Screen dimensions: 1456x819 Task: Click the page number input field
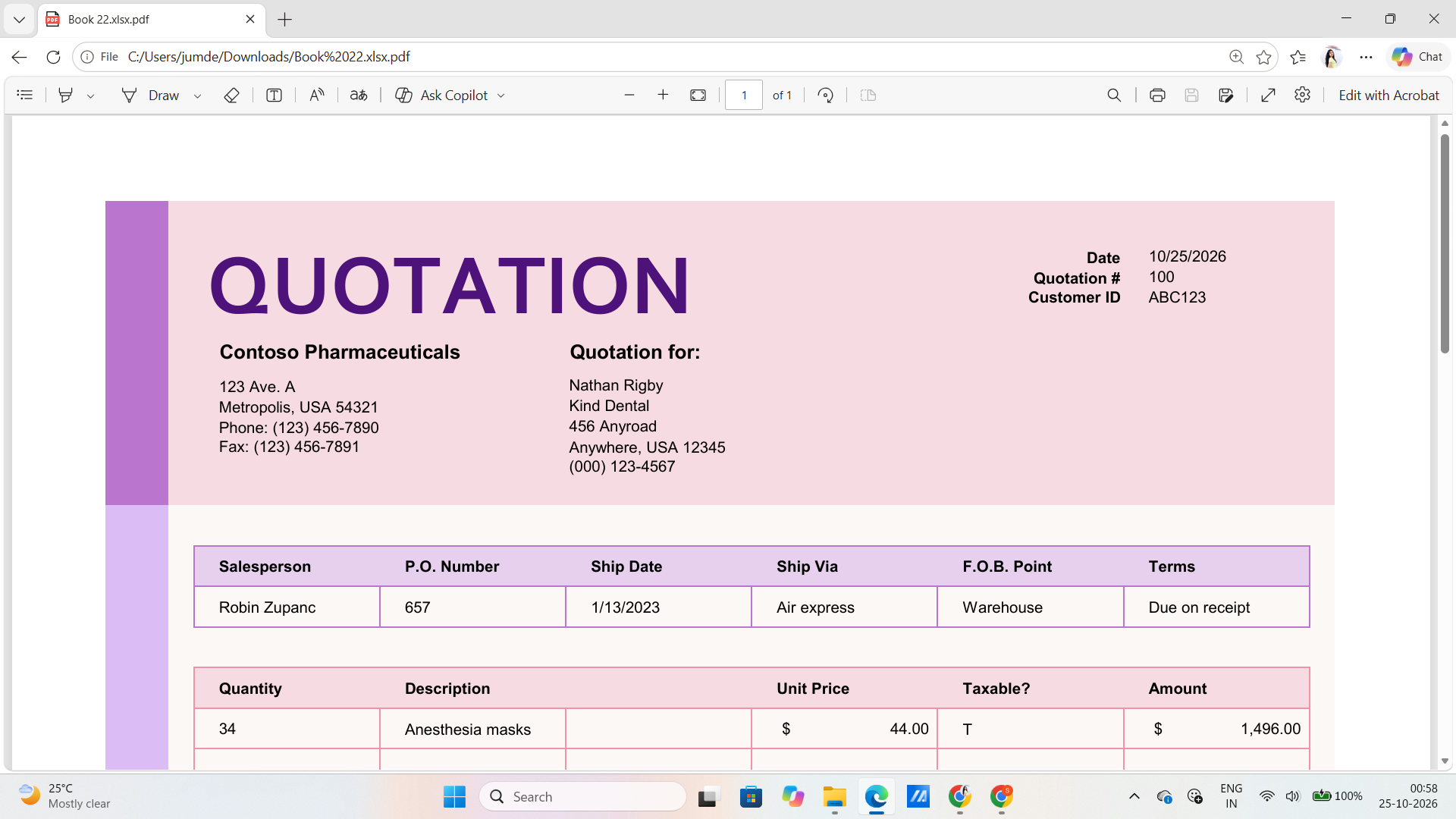pyautogui.click(x=744, y=95)
